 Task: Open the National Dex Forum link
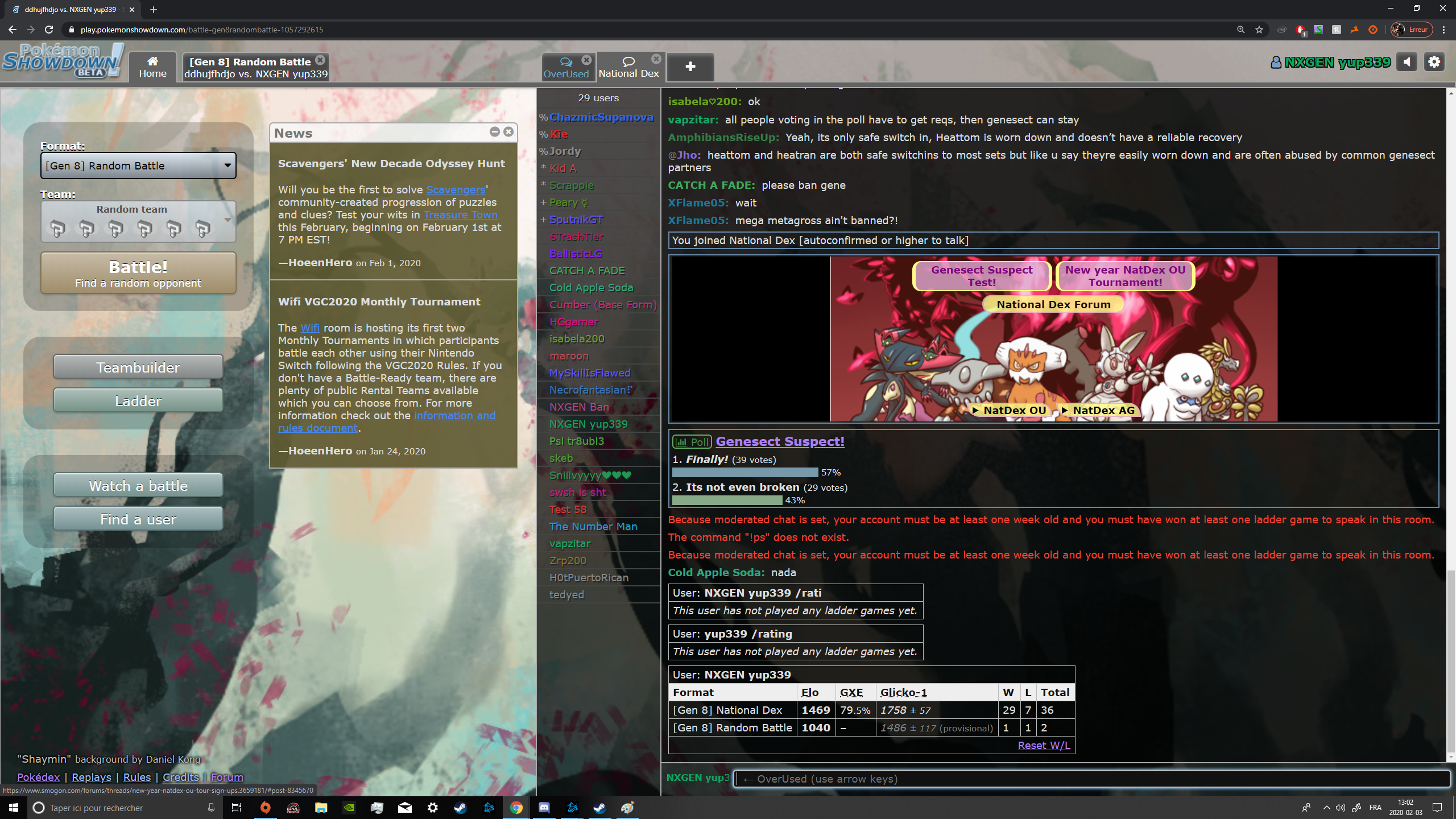coord(1053,304)
